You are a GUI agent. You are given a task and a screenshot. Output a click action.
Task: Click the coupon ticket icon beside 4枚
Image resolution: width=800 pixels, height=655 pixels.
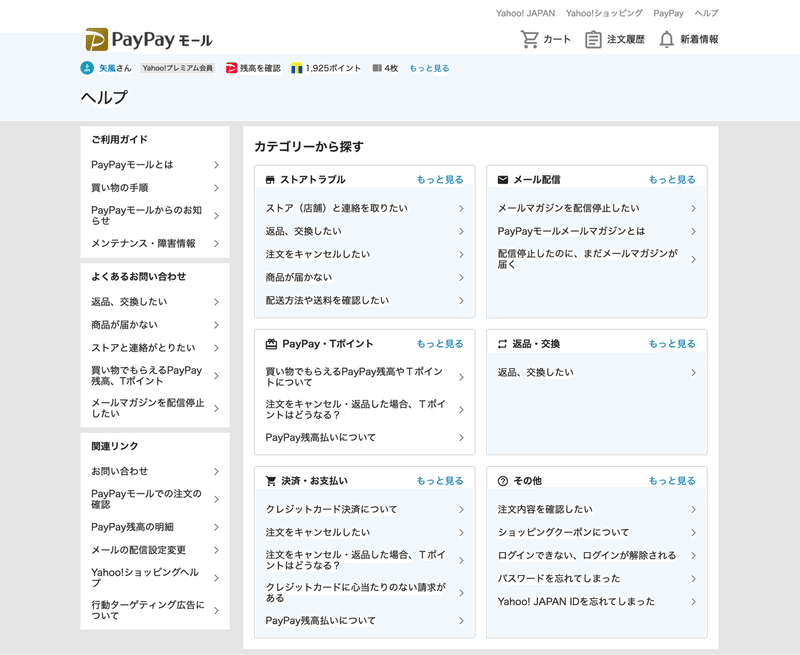point(377,68)
